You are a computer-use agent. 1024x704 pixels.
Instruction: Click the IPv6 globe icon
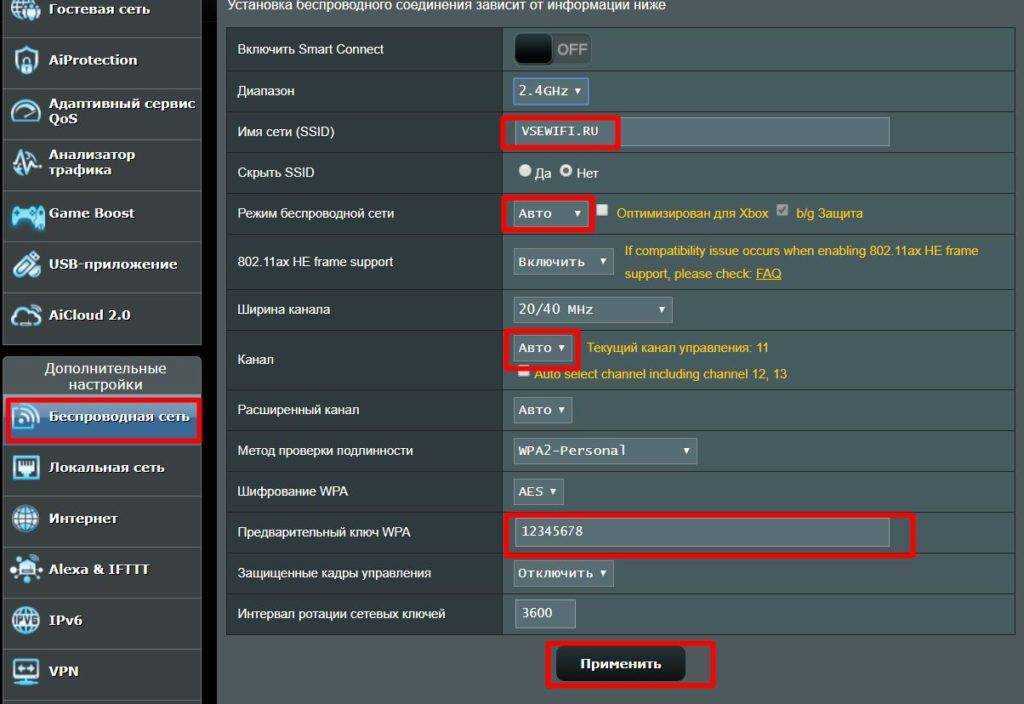point(25,620)
